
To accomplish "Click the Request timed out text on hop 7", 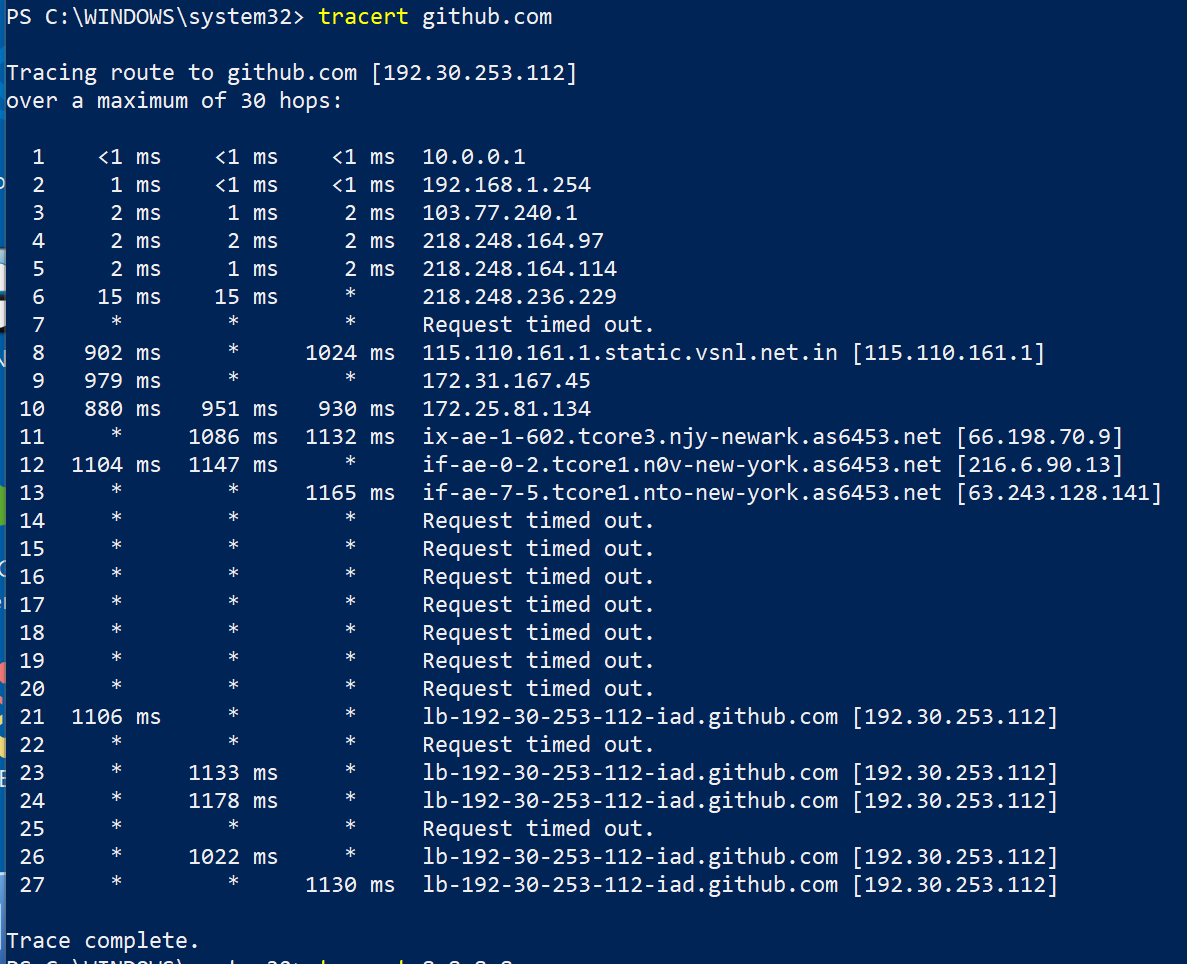I will tap(537, 325).
